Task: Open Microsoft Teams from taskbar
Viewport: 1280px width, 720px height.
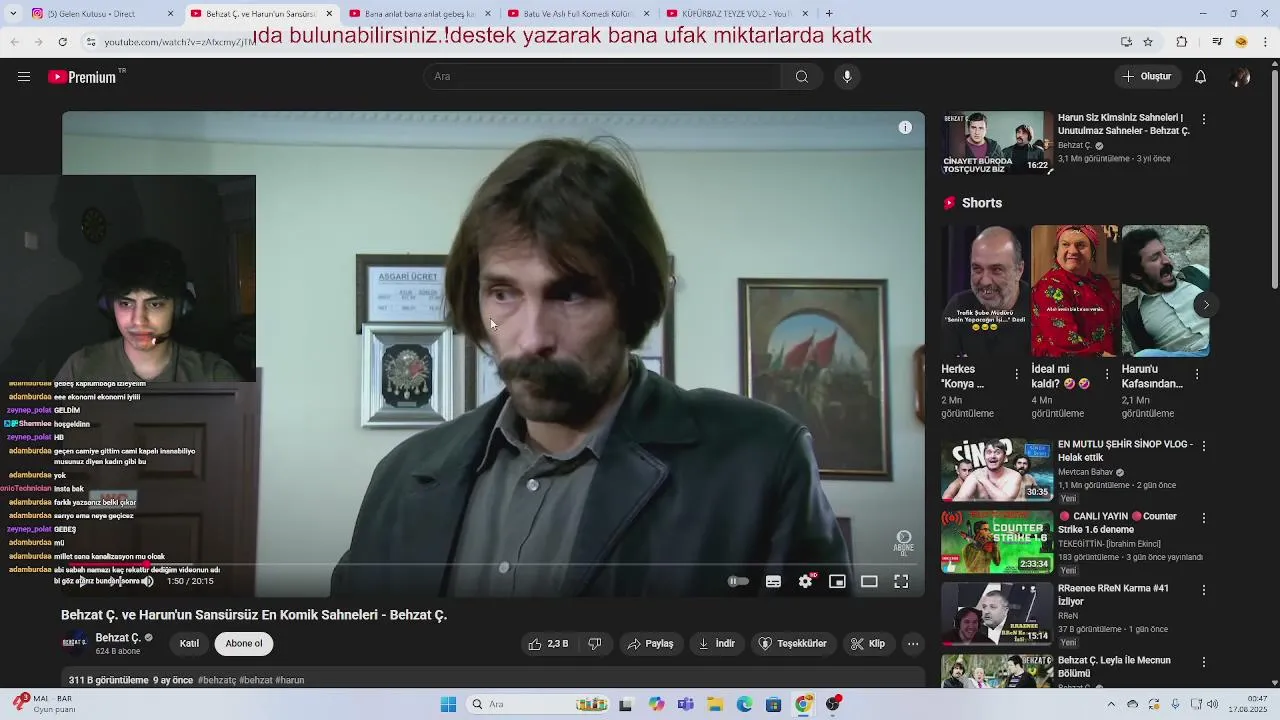Action: pyautogui.click(x=685, y=704)
